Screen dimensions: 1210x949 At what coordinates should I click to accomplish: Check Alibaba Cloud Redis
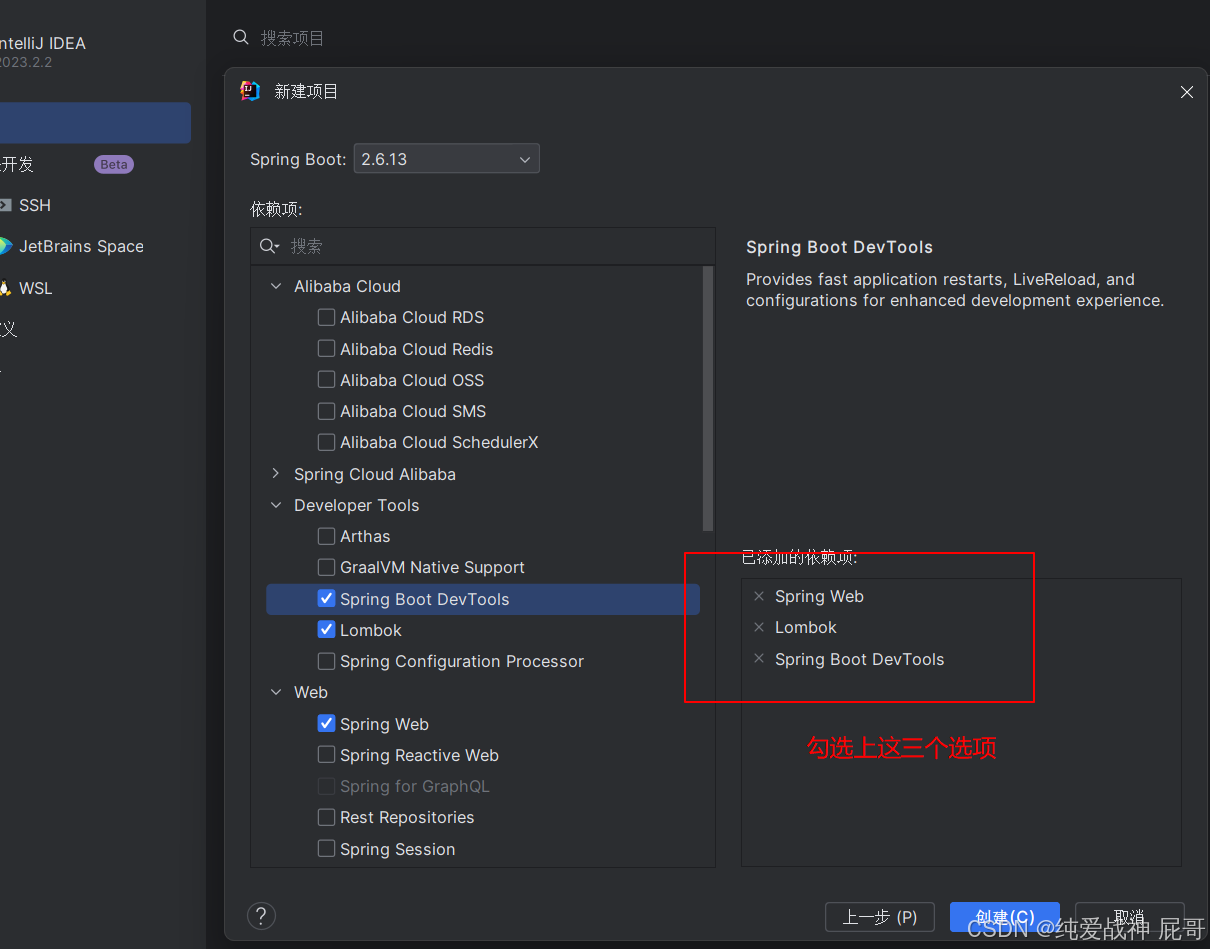326,349
